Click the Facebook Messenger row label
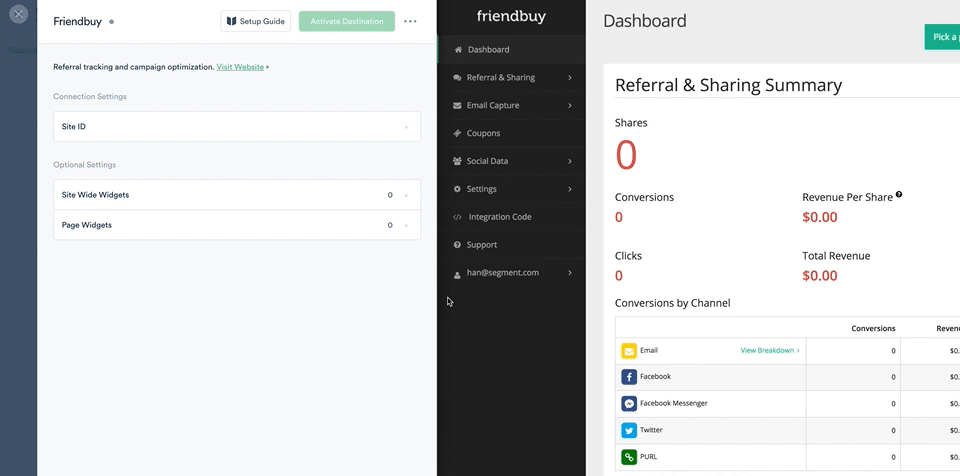This screenshot has height=476, width=960. tap(673, 403)
